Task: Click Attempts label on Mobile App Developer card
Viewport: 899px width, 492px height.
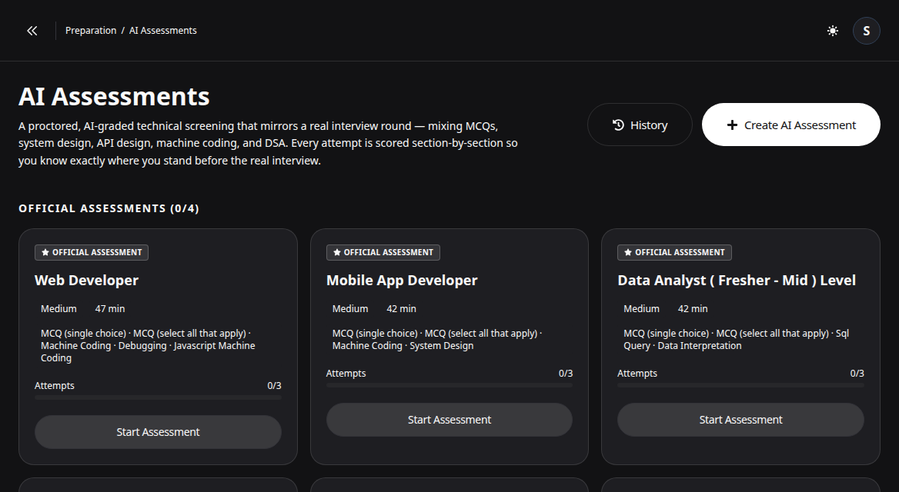Action: [346, 373]
